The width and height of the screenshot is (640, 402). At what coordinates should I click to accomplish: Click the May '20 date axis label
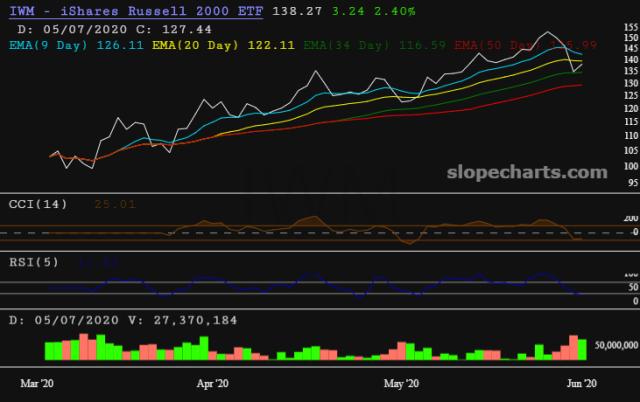pyautogui.click(x=400, y=383)
